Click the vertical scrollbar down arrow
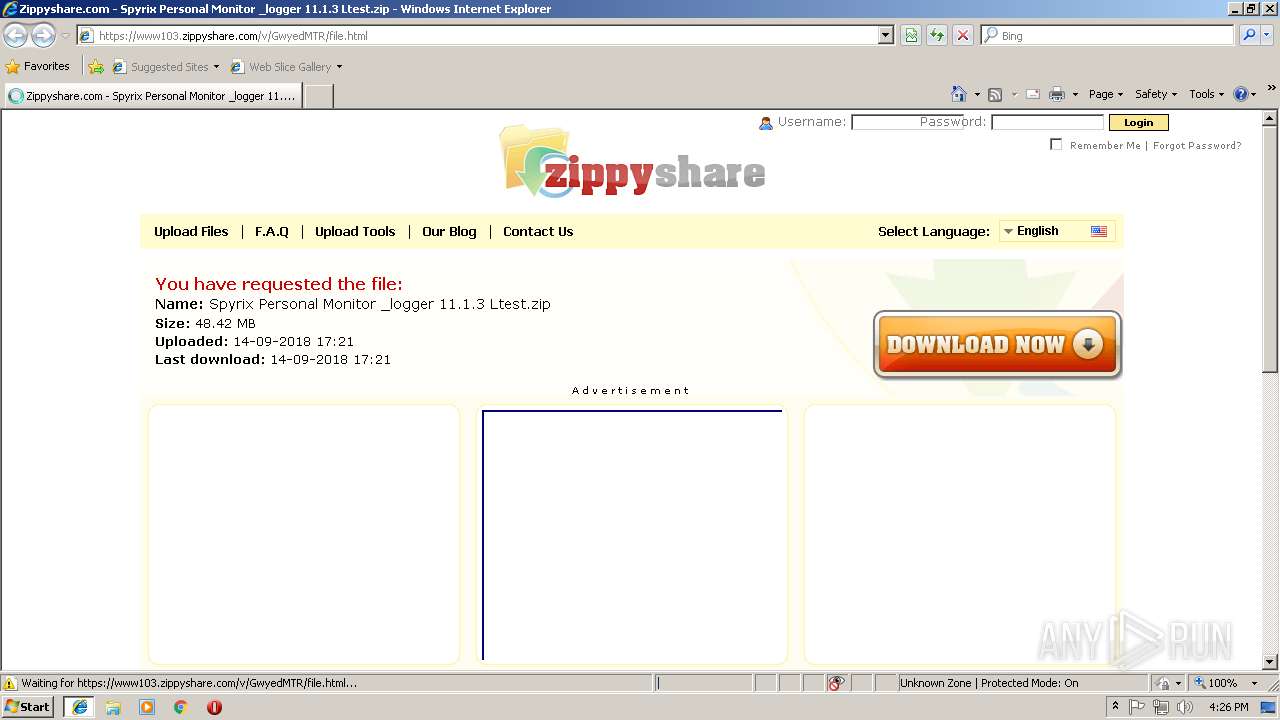This screenshot has height=720, width=1280. click(x=1270, y=662)
